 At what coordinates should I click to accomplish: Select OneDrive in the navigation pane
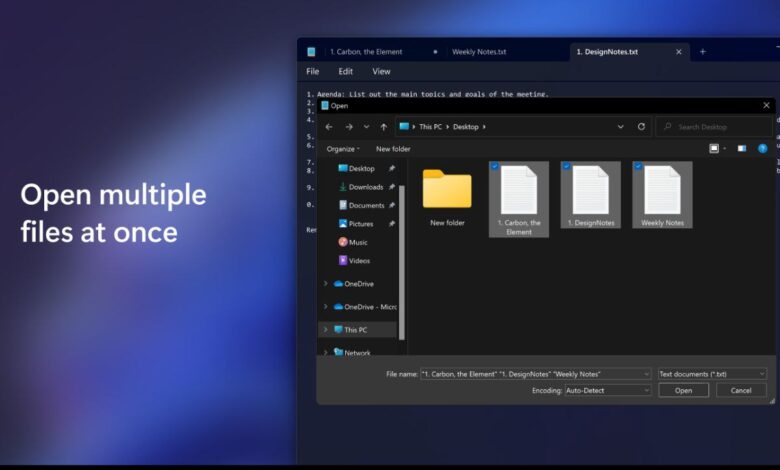click(359, 284)
